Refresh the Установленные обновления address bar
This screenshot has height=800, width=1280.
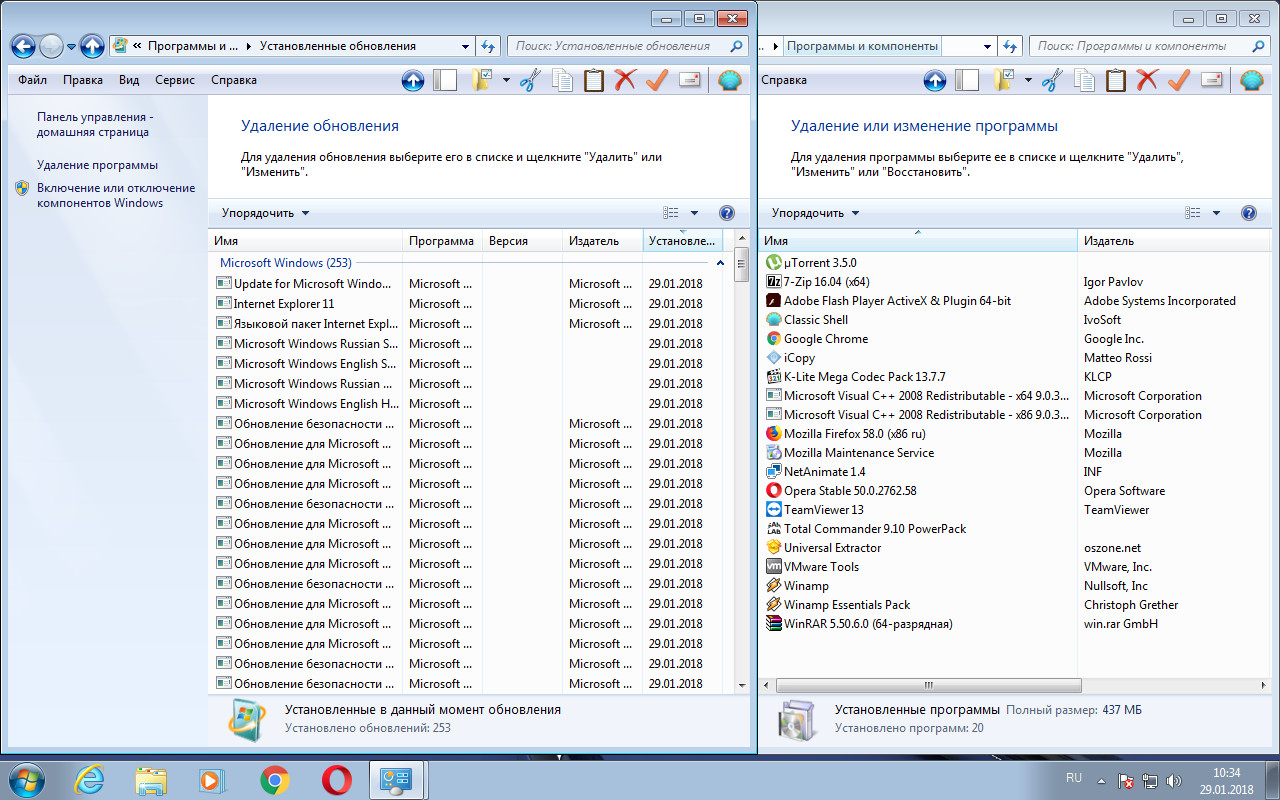coord(488,46)
